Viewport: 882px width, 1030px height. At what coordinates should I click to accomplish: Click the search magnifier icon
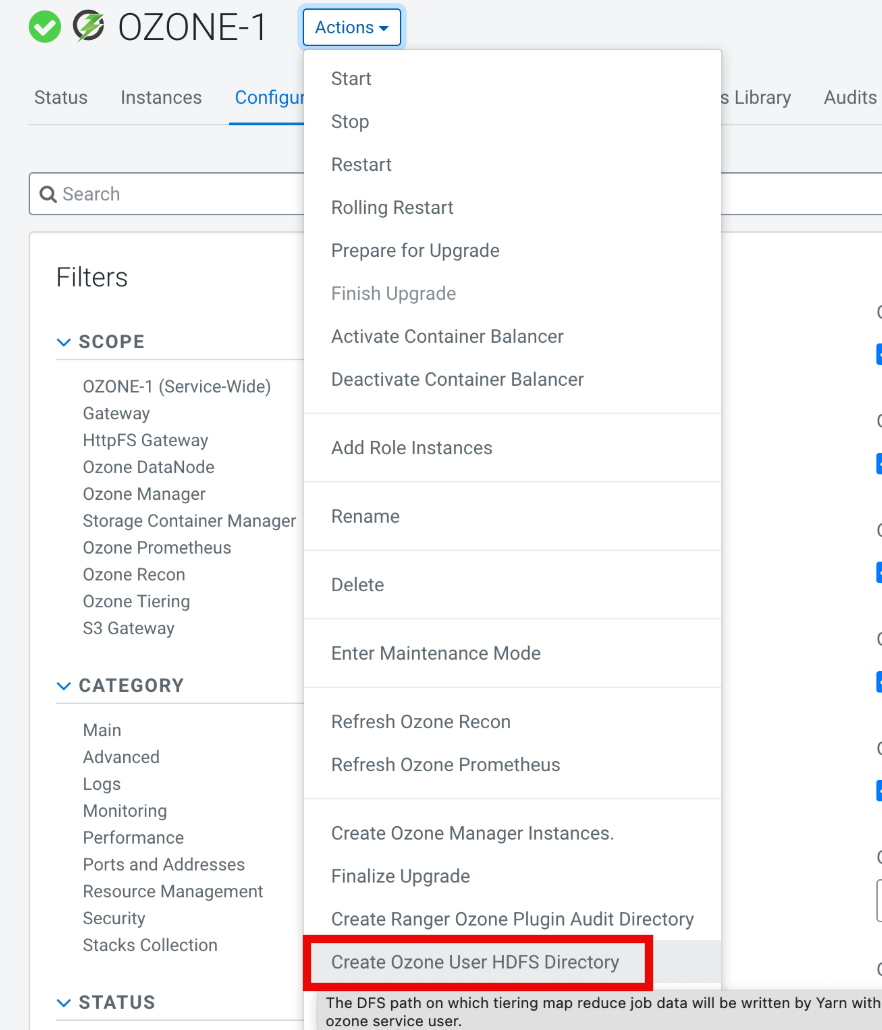pyautogui.click(x=48, y=194)
